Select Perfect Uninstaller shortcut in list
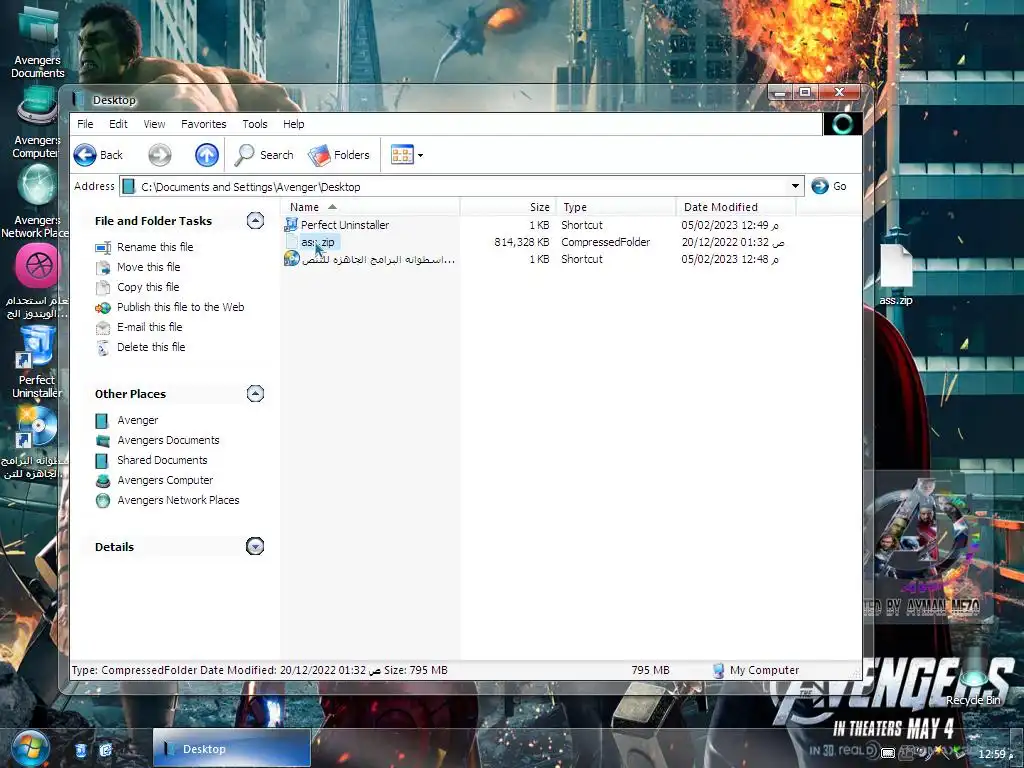Screen dimensions: 1024x768 [345, 225]
